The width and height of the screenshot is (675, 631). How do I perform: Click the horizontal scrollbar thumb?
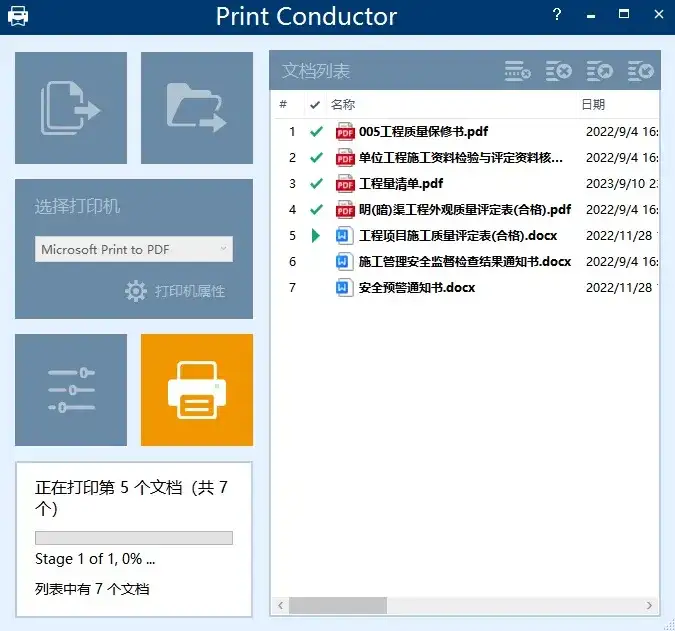click(338, 605)
